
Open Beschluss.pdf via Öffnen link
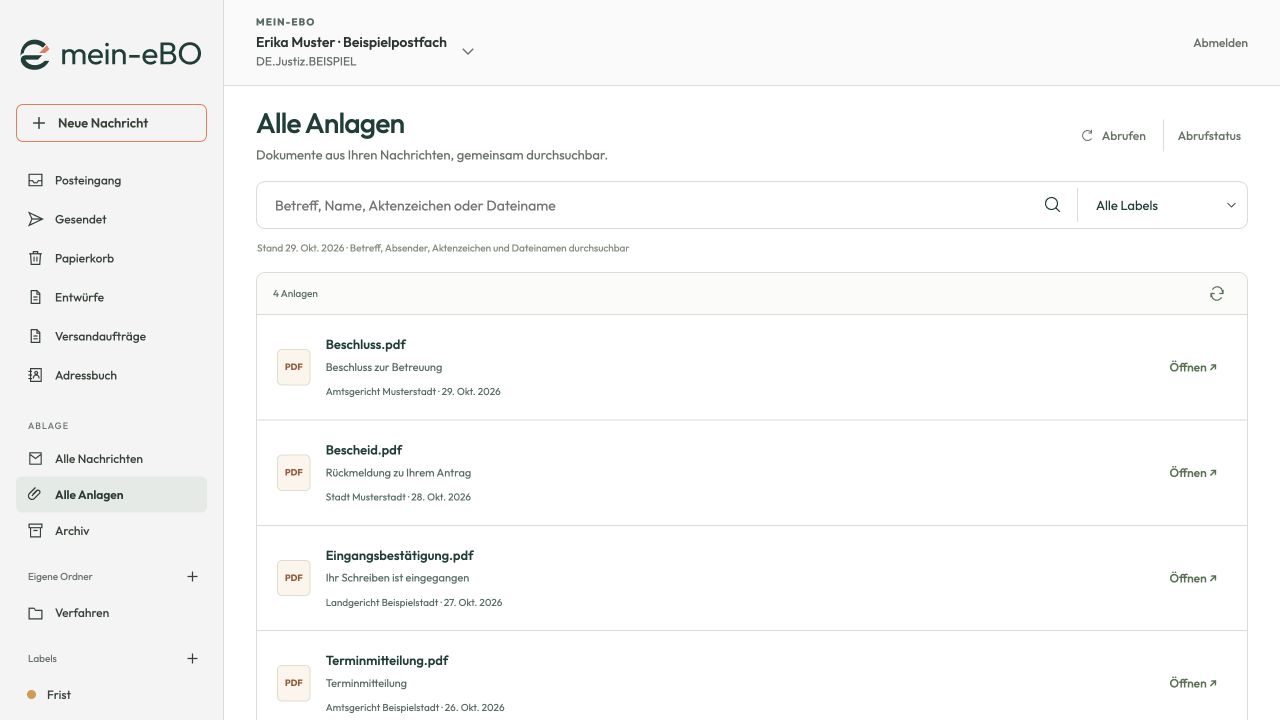1194,367
